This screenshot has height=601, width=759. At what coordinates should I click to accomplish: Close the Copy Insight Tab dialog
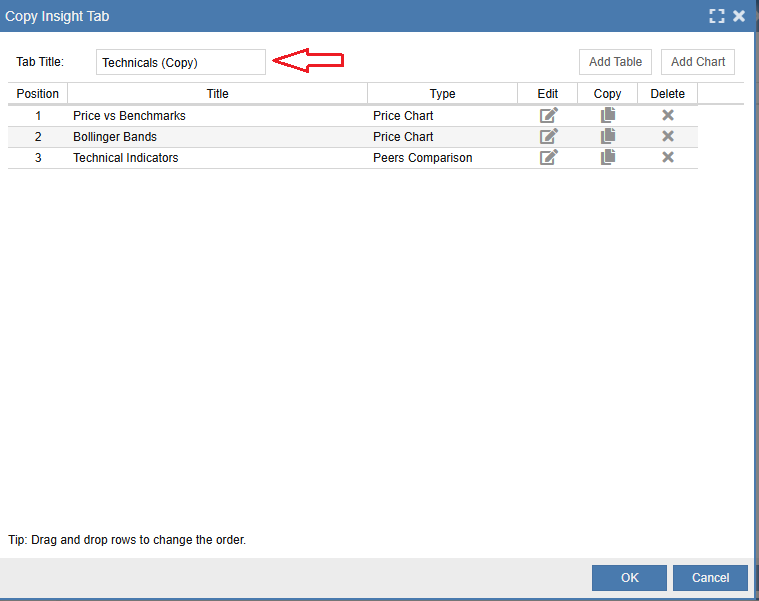pyautogui.click(x=739, y=16)
